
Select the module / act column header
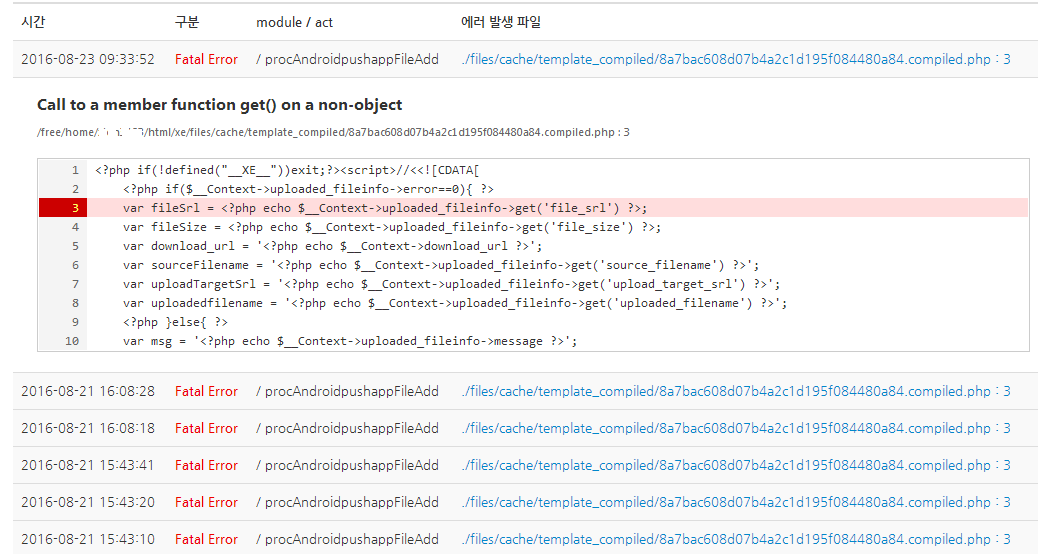coord(294,22)
